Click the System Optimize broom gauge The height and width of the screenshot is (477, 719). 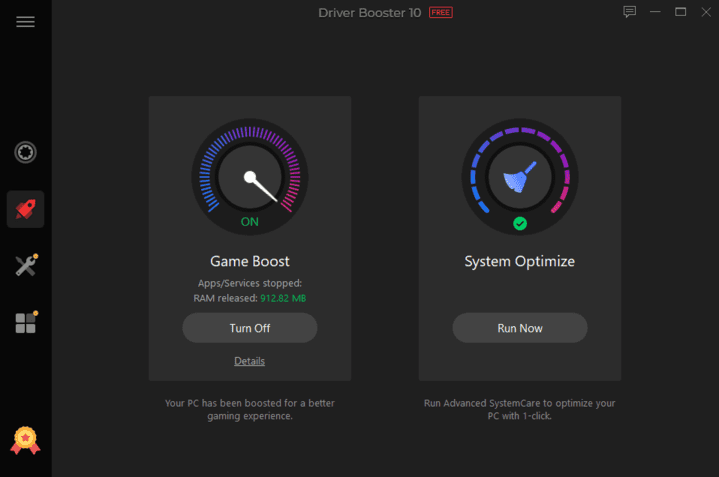520,177
